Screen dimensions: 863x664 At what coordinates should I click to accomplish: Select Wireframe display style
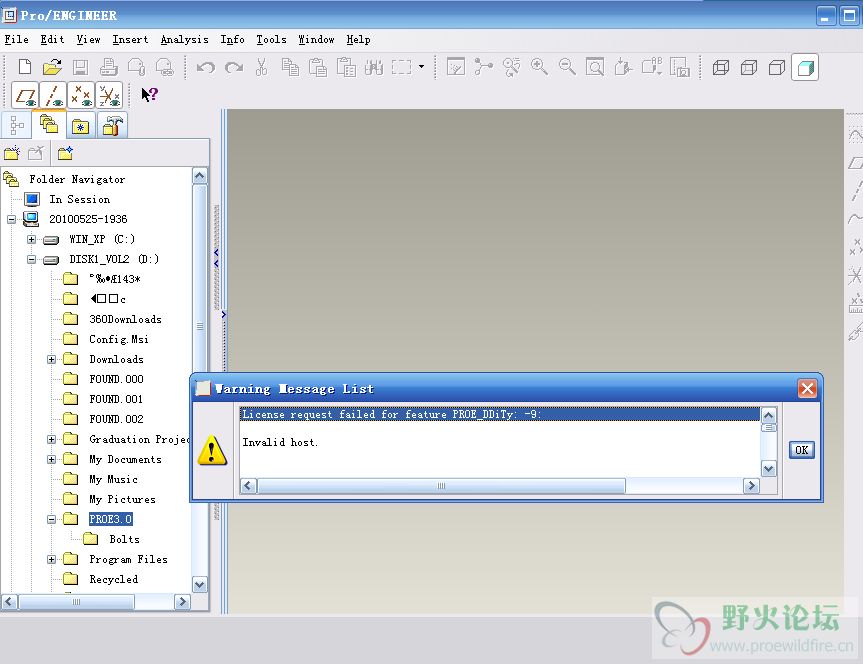click(721, 68)
